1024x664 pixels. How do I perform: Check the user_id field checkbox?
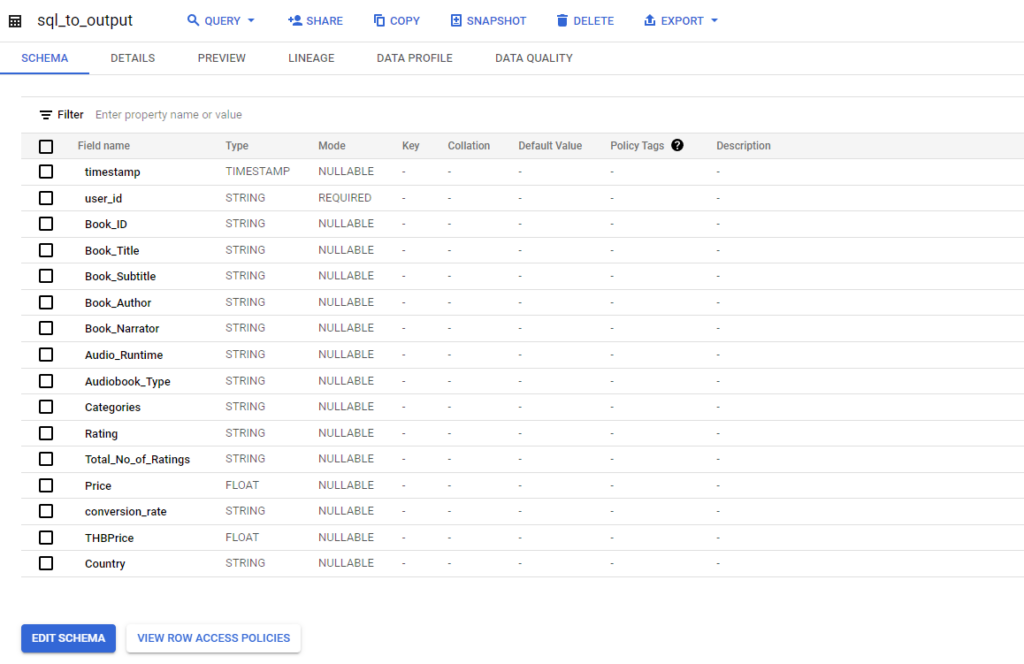pos(46,198)
